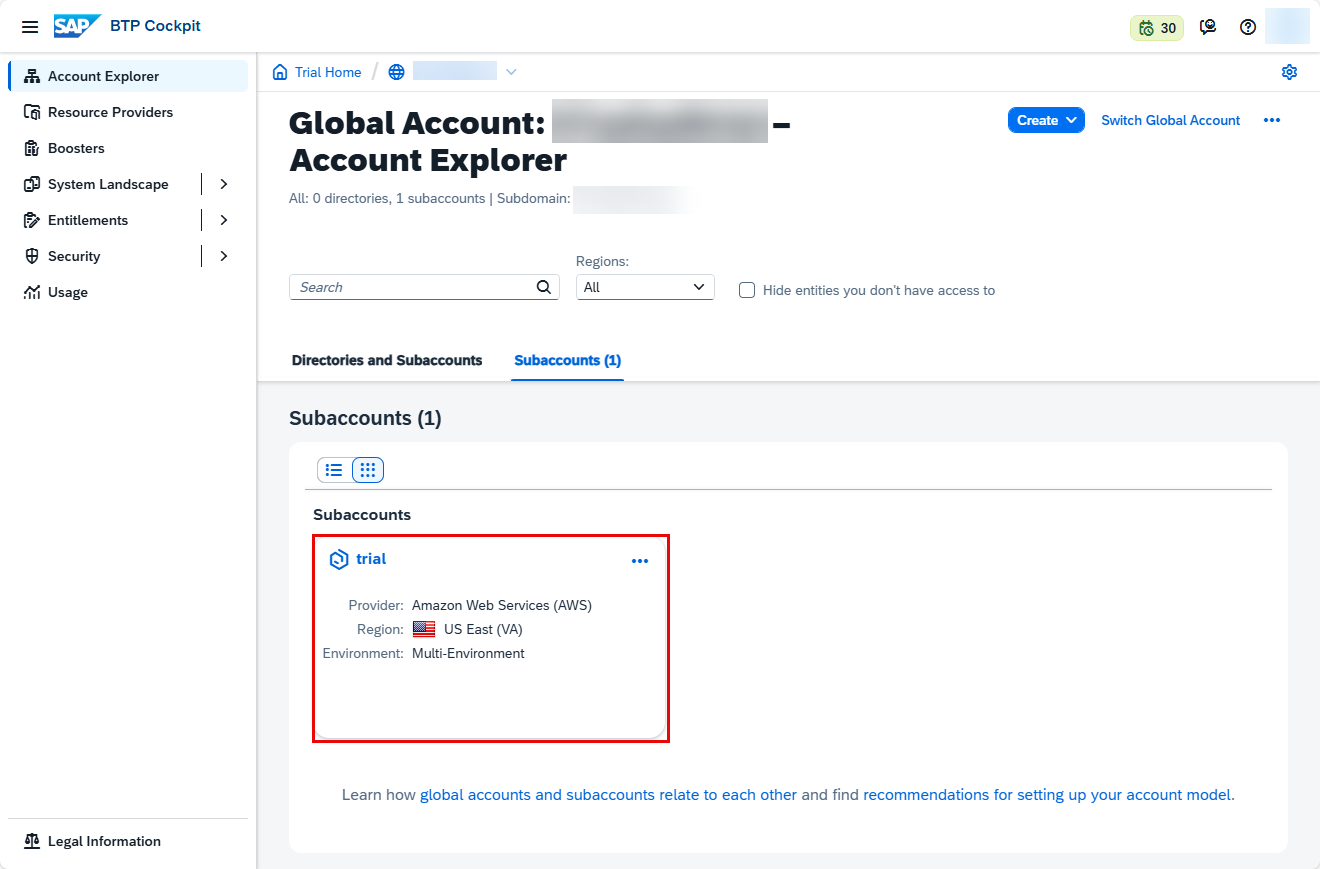Select the Subaccounts (1) tab

click(x=567, y=360)
